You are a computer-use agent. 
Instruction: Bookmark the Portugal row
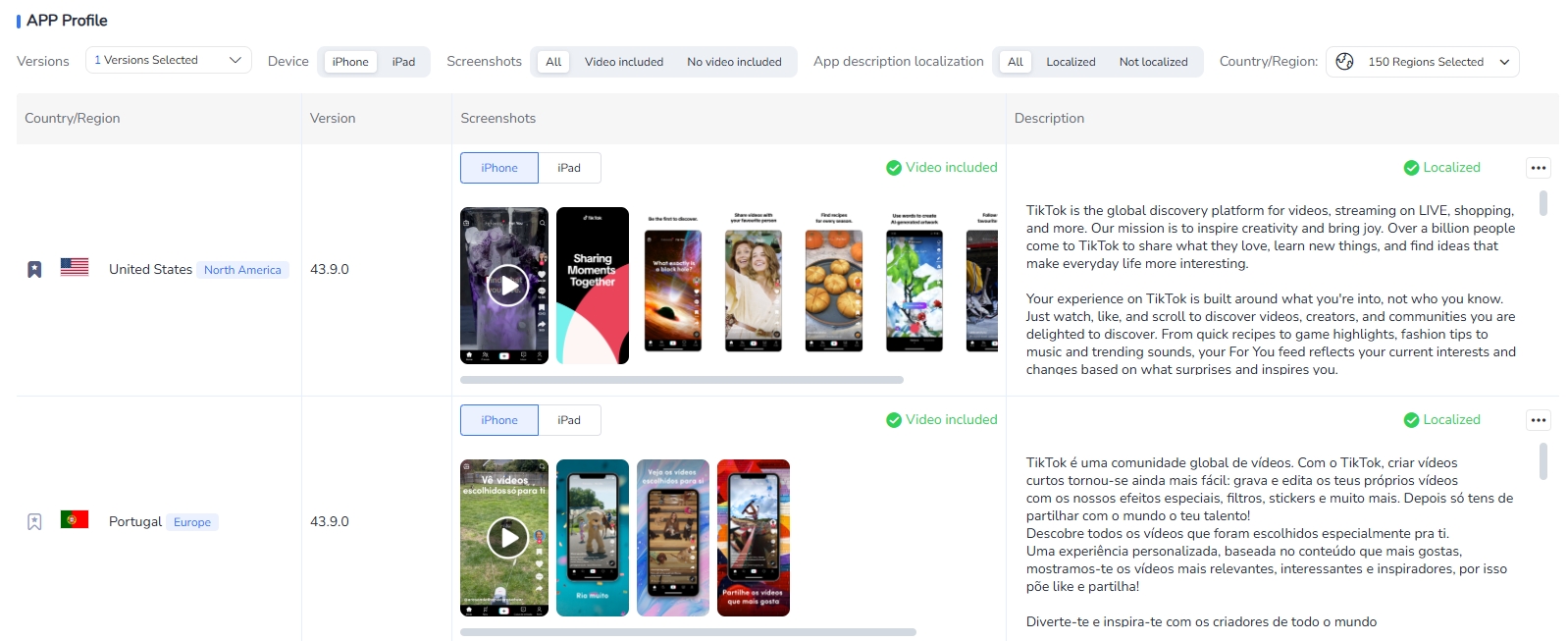tap(34, 521)
